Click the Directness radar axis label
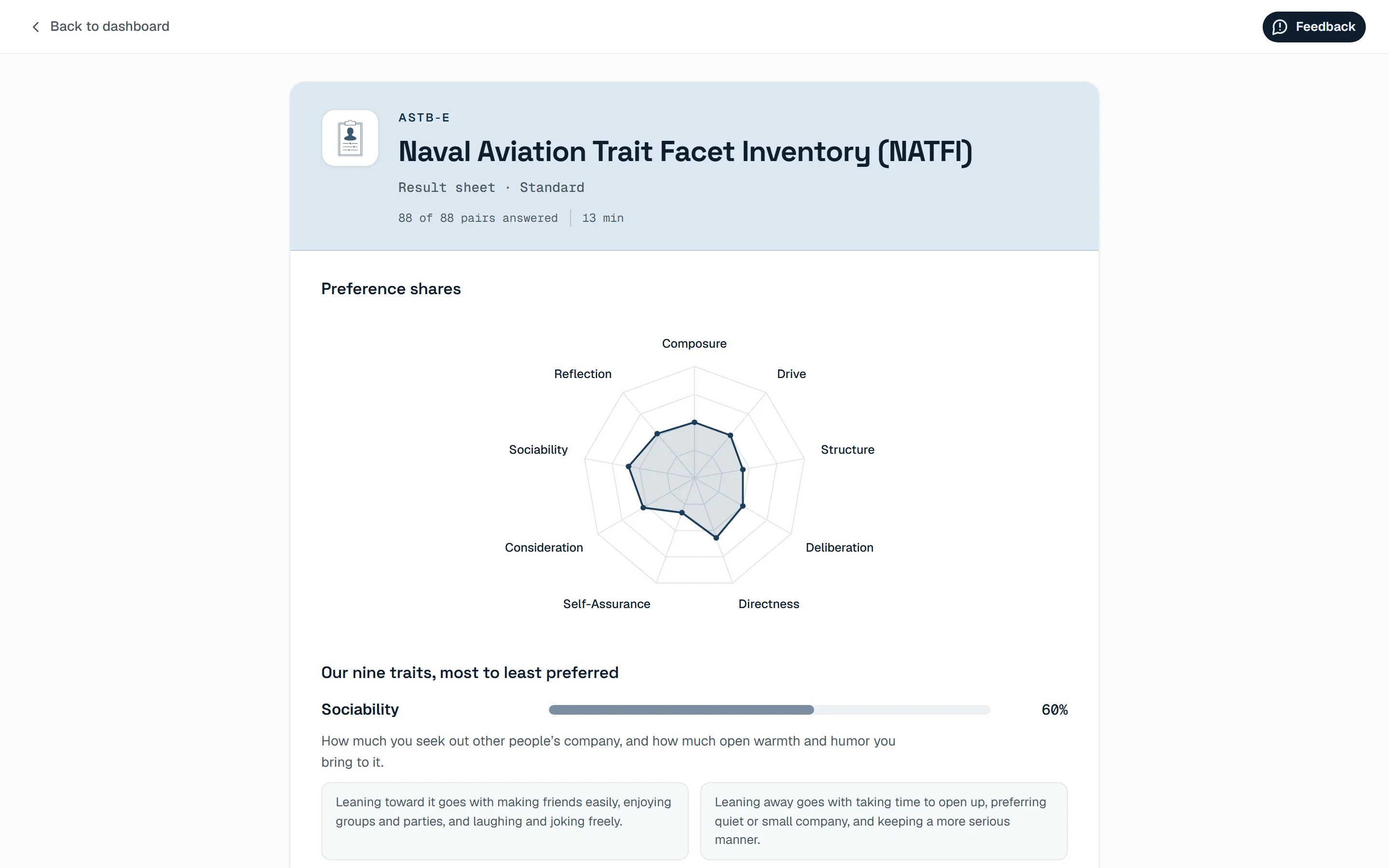 coord(769,604)
